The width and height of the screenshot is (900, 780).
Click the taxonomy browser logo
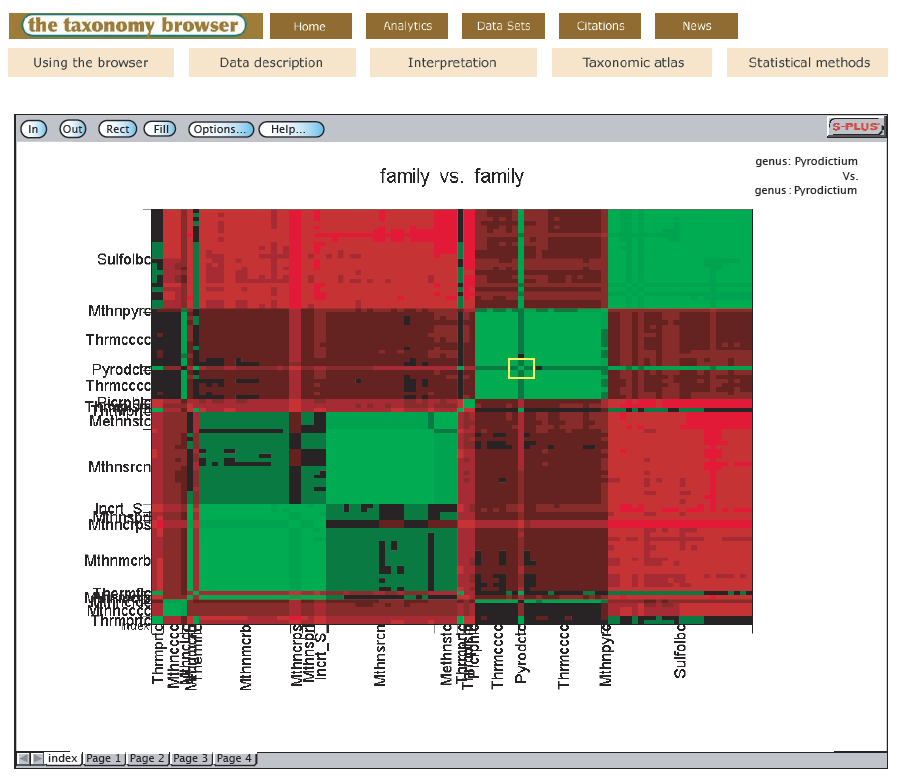point(135,26)
